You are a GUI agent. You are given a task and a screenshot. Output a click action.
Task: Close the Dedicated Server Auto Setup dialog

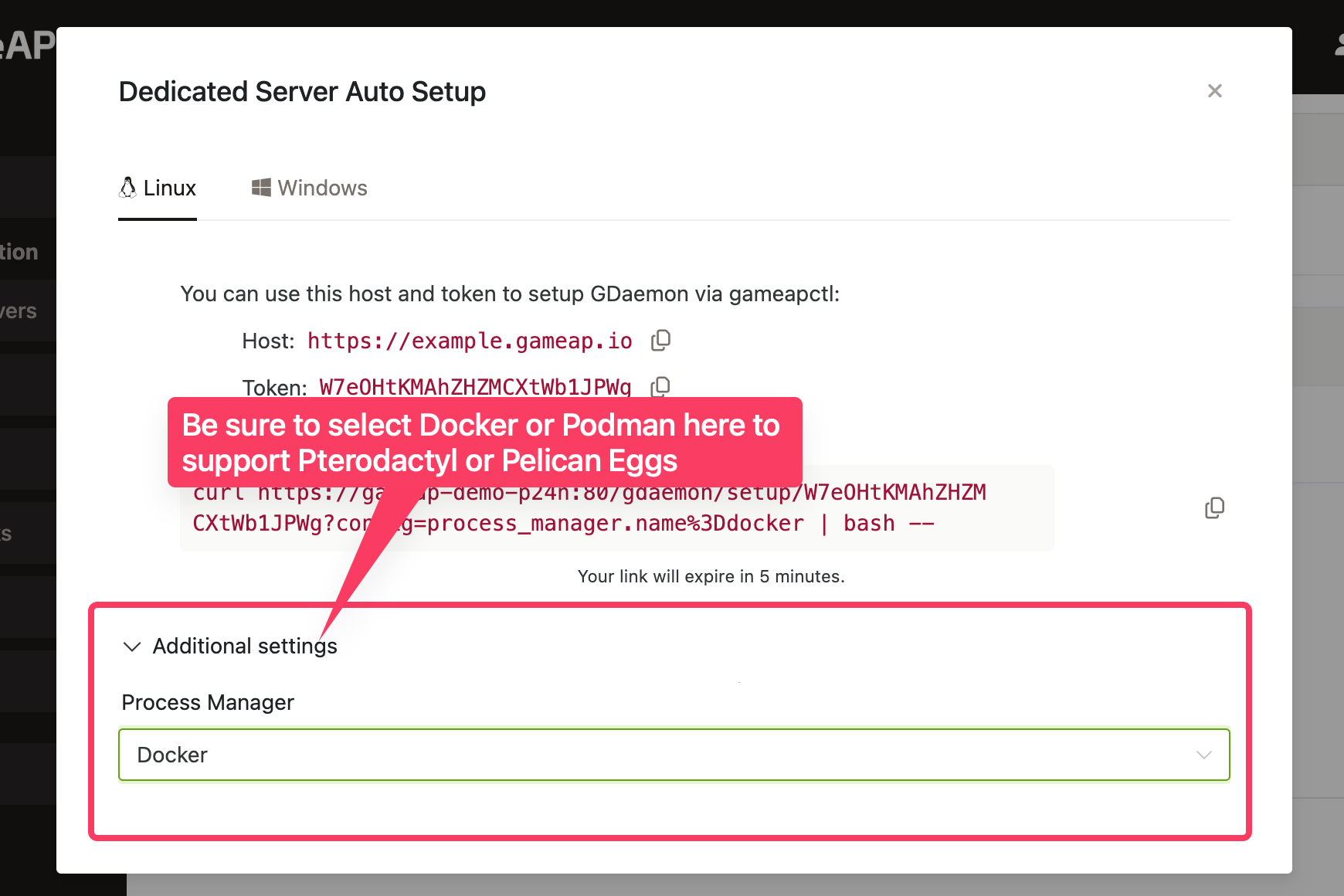1214,91
